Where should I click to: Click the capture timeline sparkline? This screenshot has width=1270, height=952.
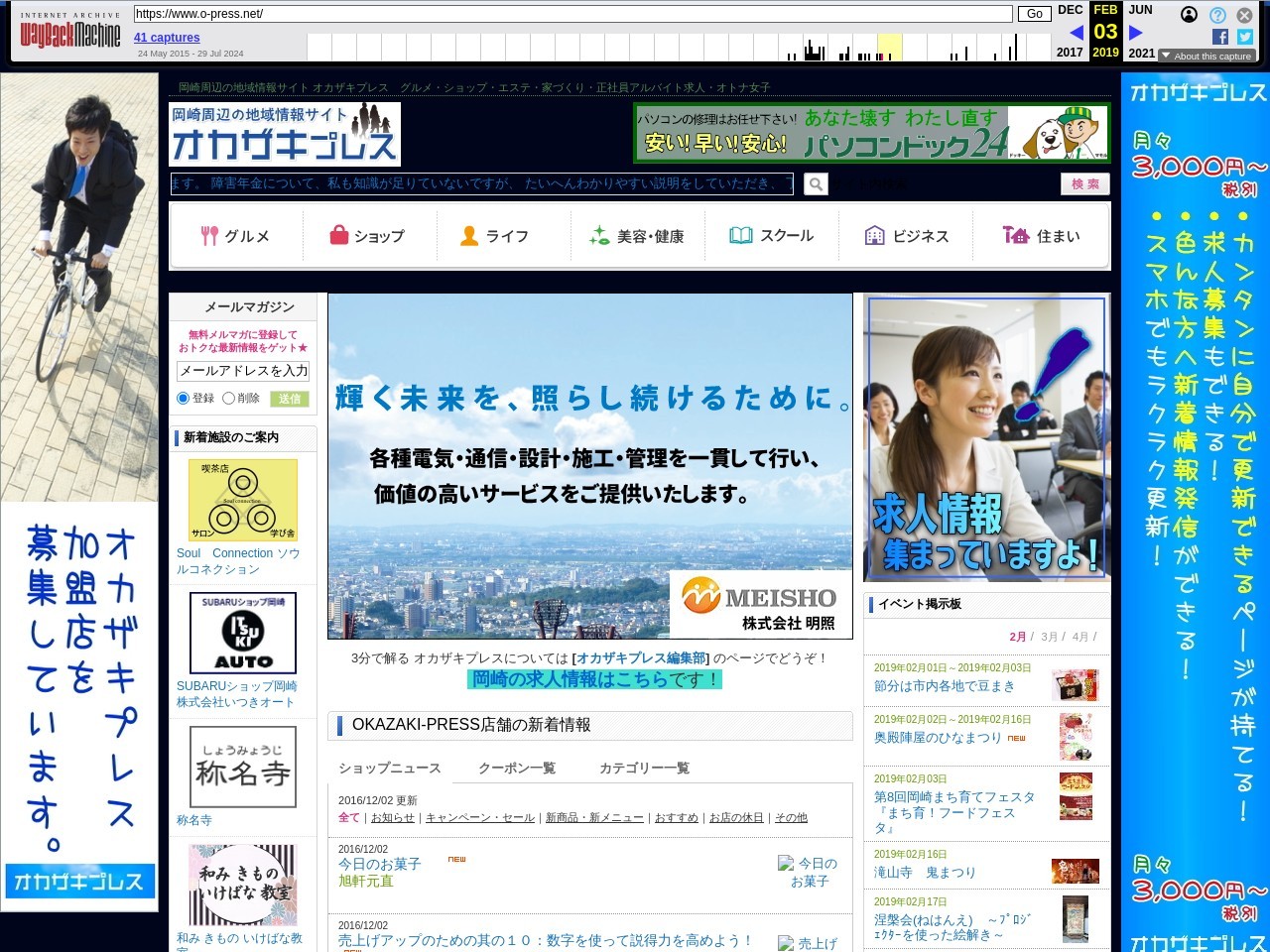click(x=679, y=47)
